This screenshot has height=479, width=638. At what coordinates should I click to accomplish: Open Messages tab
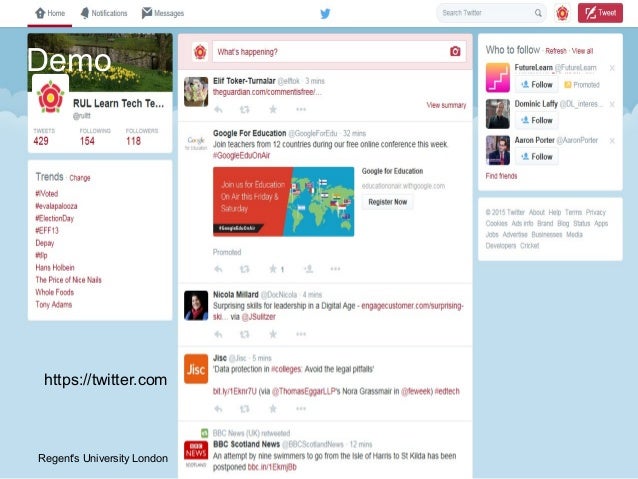tap(163, 13)
